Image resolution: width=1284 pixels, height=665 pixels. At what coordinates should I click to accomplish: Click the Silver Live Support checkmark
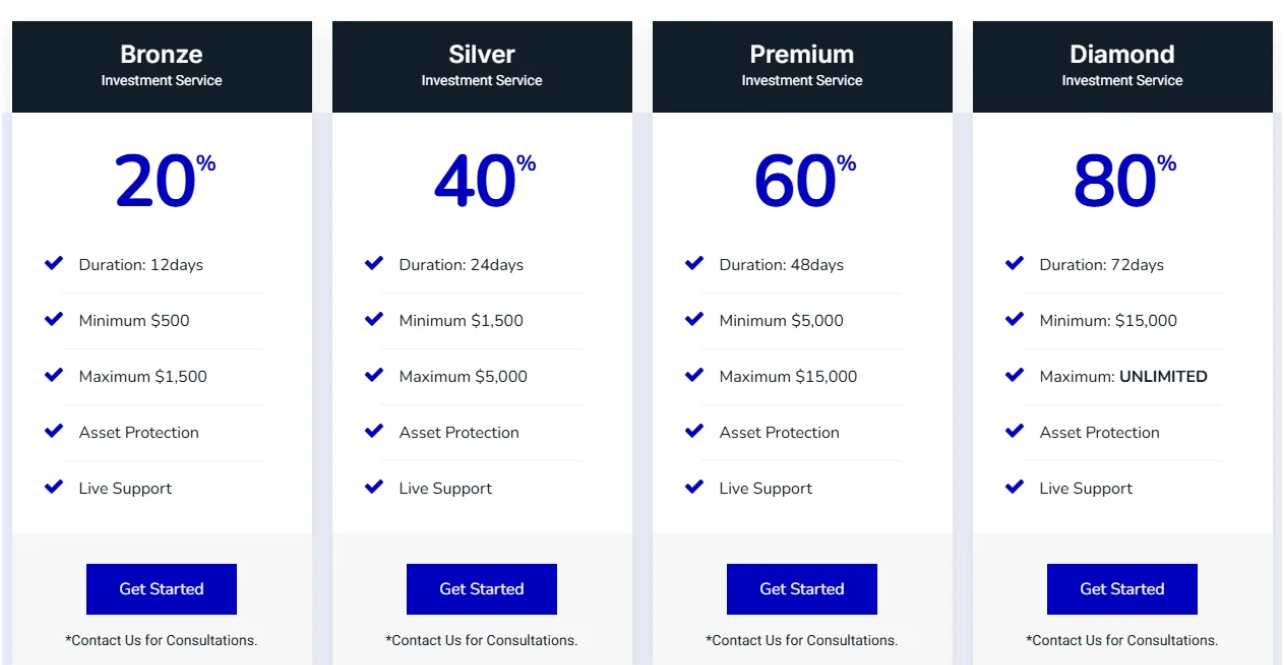374,488
